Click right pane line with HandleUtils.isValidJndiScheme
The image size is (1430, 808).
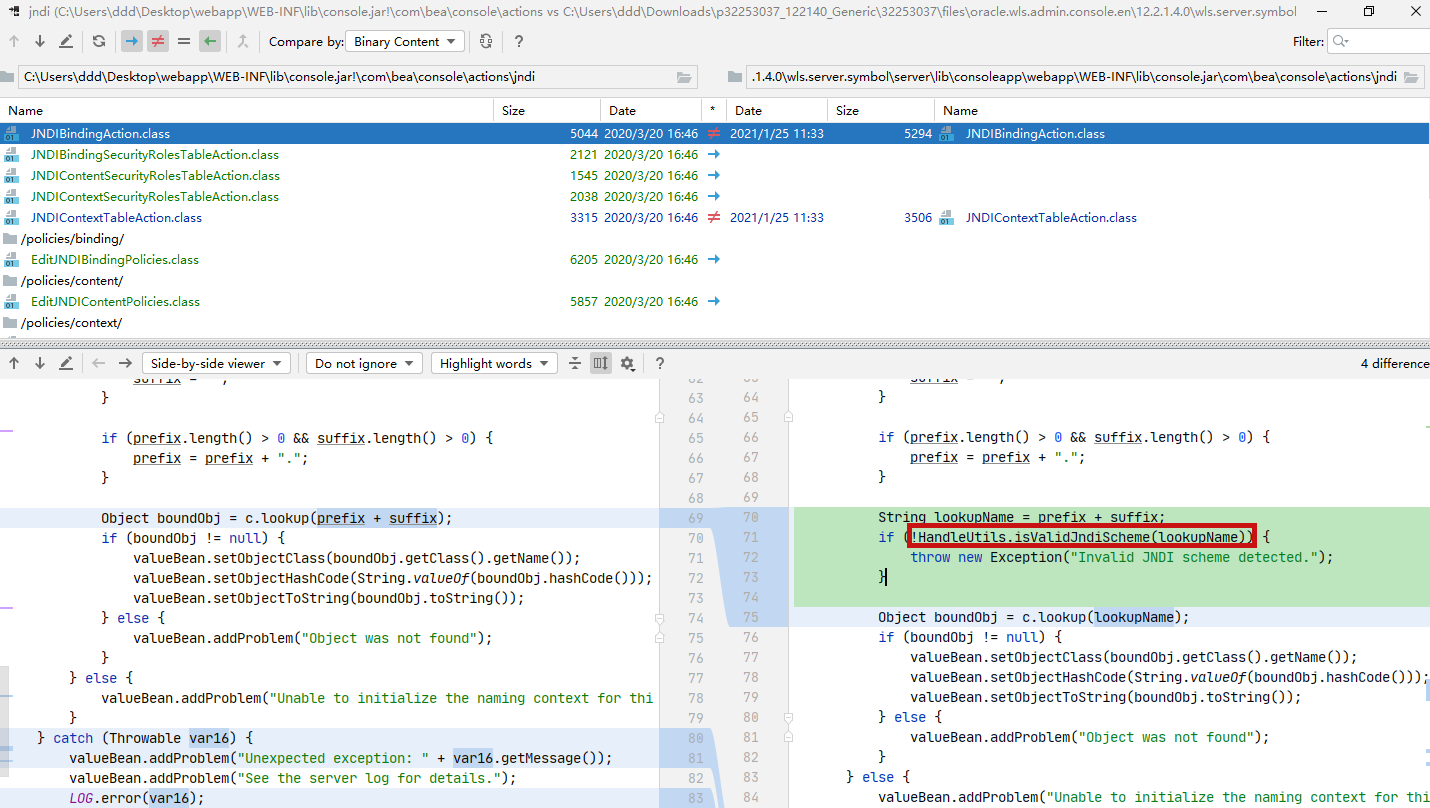(1074, 537)
